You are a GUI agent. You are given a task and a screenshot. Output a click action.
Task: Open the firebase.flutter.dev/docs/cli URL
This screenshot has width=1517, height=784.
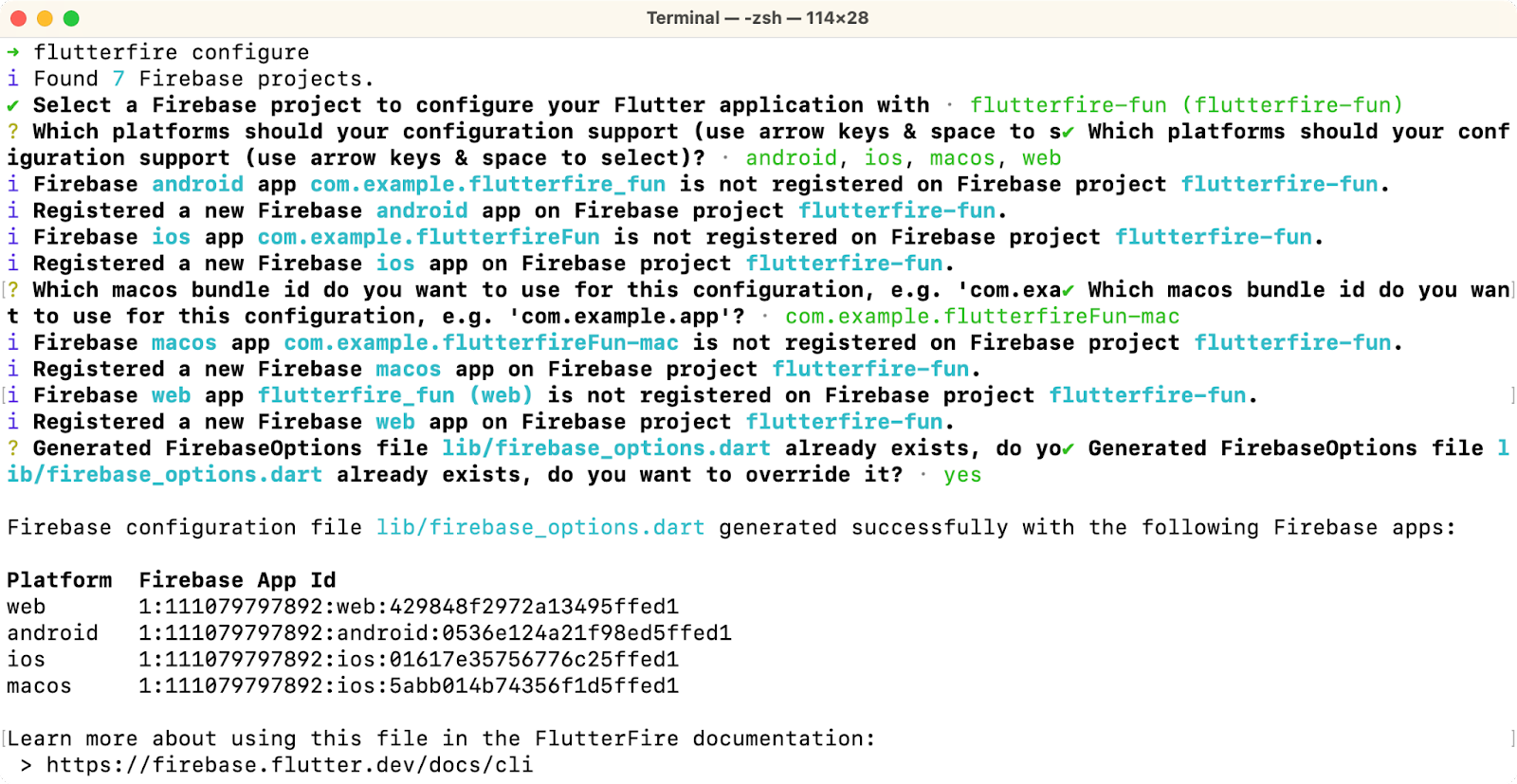coord(289,765)
